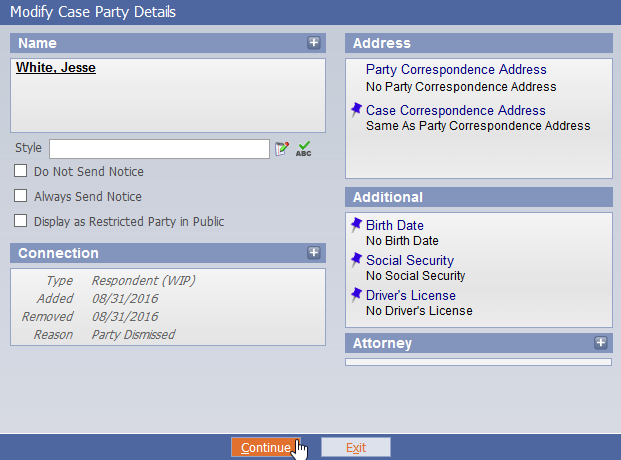Click the plus icon in Name header
This screenshot has width=621, height=460.
point(314,43)
